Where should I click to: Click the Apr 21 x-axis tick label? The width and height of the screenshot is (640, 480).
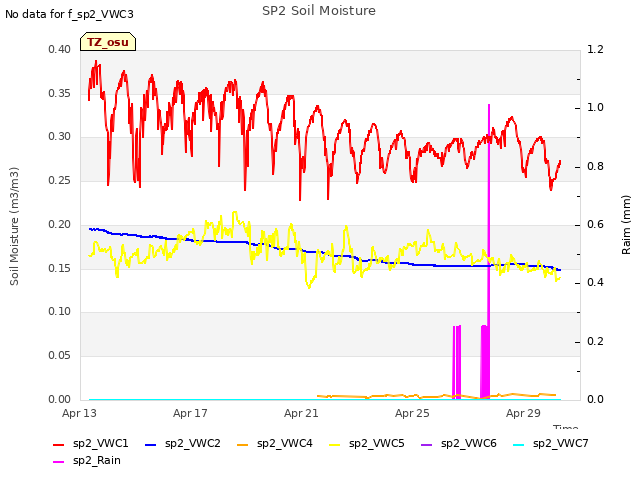tap(301, 413)
